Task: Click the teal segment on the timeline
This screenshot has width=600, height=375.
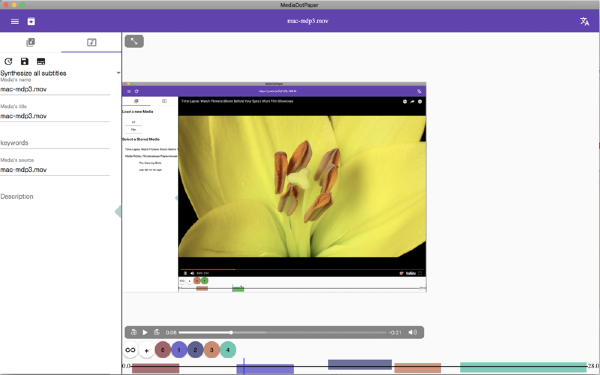Action: [523, 367]
